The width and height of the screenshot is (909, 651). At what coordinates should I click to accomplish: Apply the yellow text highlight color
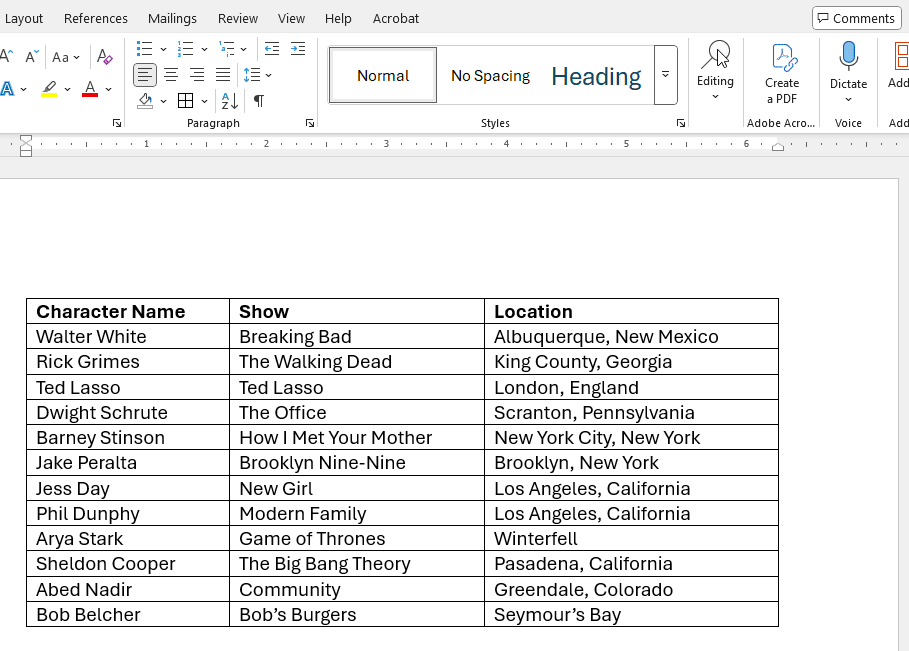pyautogui.click(x=50, y=89)
